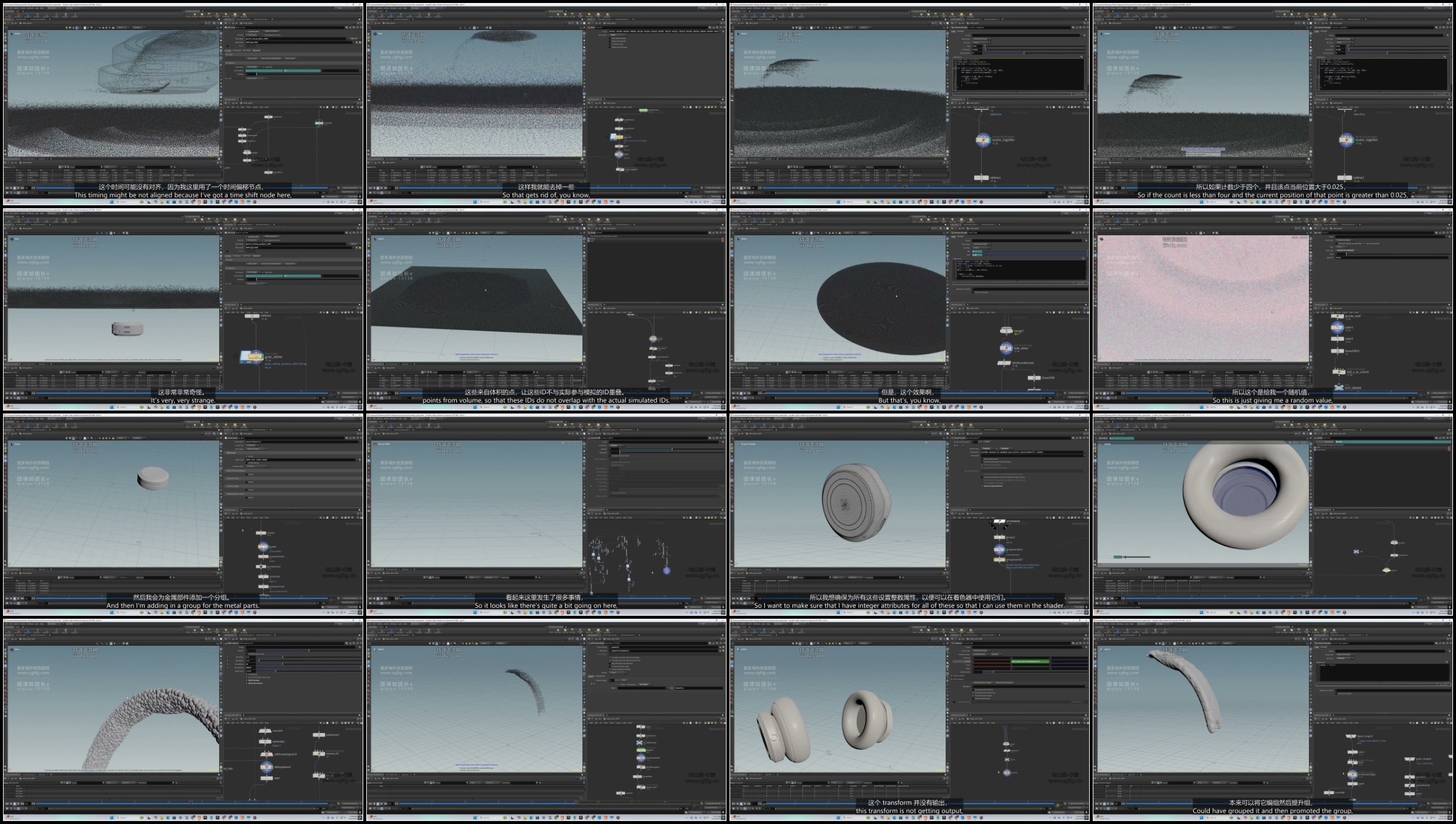Click Windows Start button in first frame taskbar

tap(111, 202)
